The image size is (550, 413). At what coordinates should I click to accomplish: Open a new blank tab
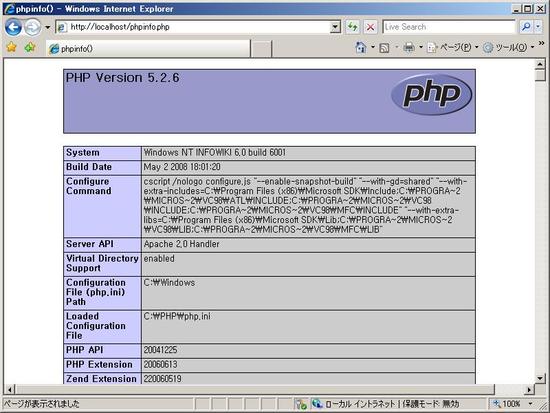tap(261, 49)
